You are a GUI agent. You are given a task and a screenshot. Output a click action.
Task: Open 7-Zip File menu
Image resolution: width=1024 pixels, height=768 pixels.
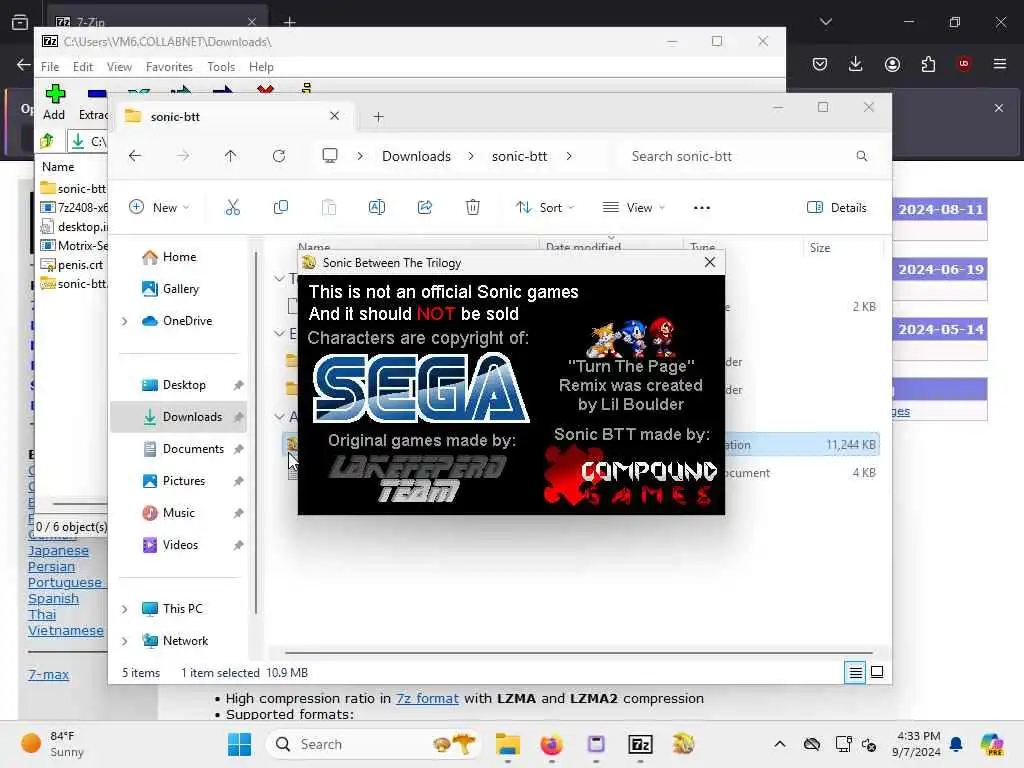50,67
